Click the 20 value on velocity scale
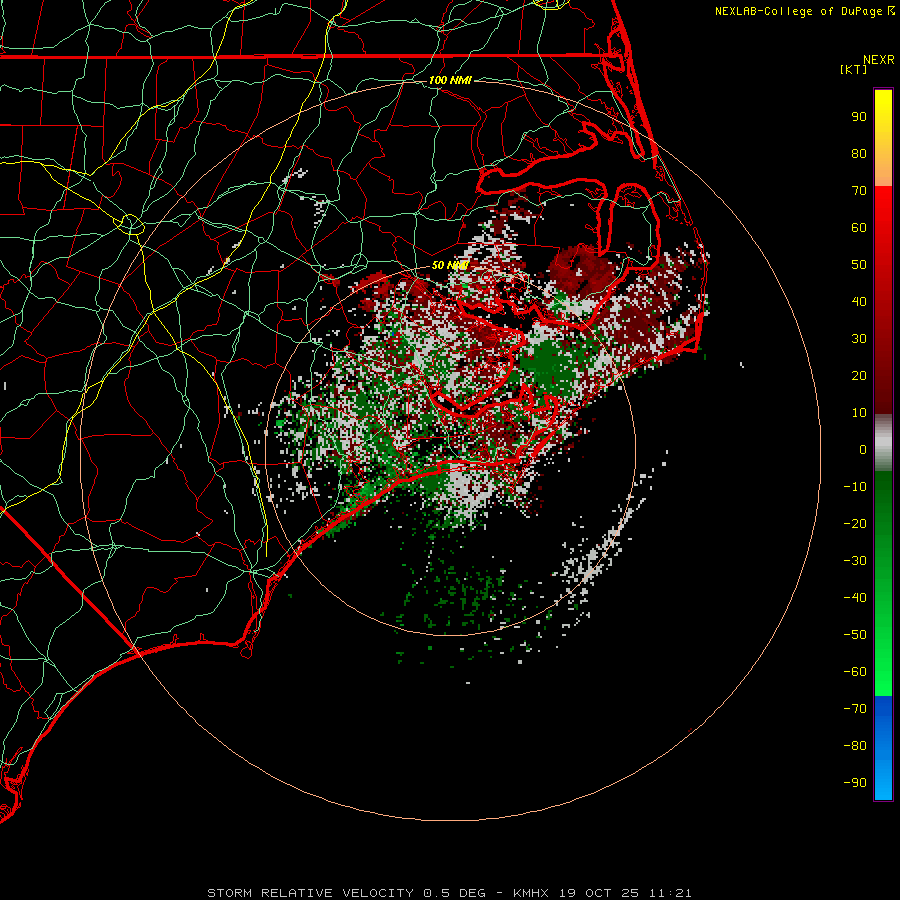The height and width of the screenshot is (900, 900). [859, 375]
